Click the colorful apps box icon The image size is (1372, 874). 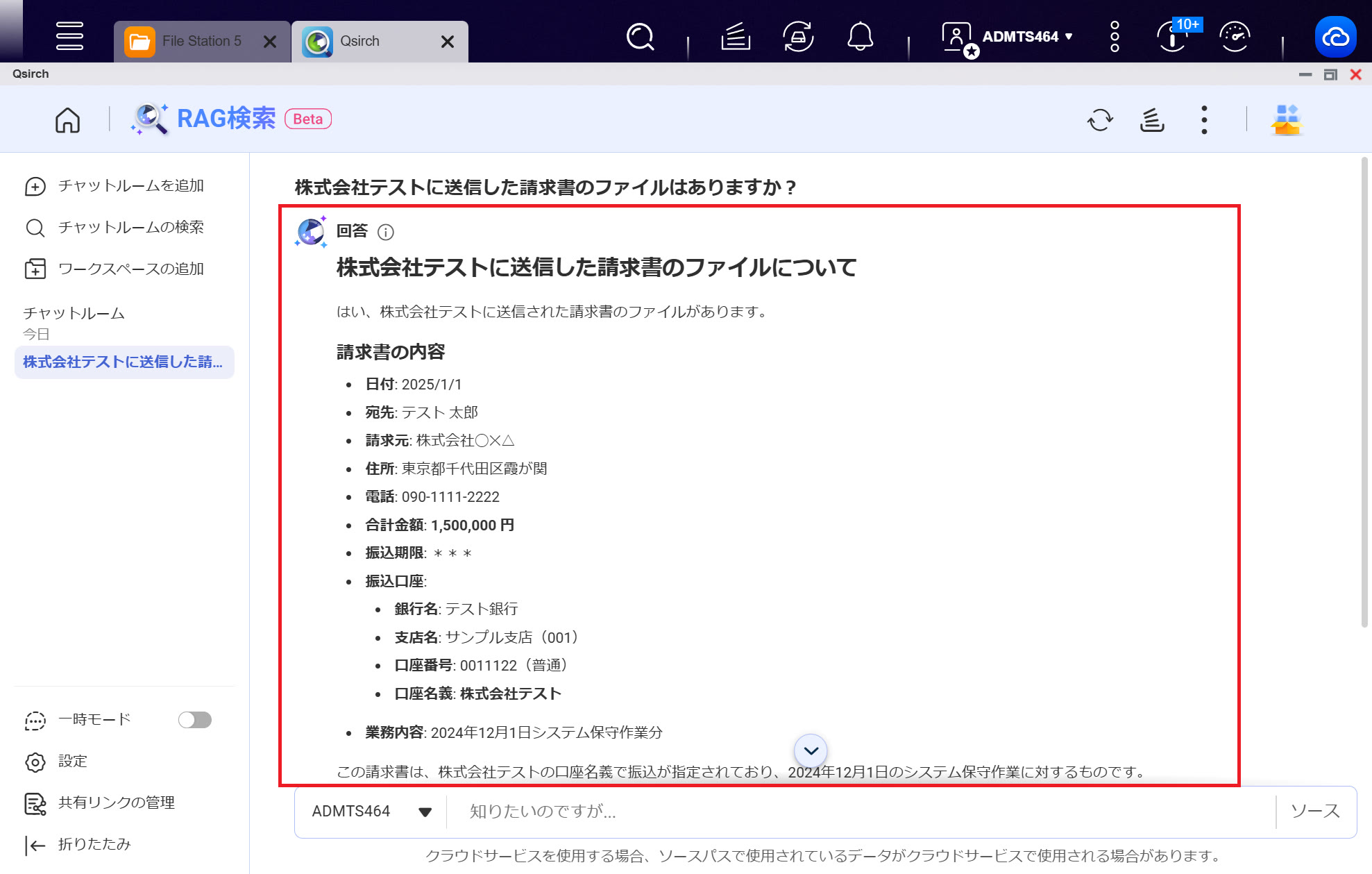click(1287, 119)
